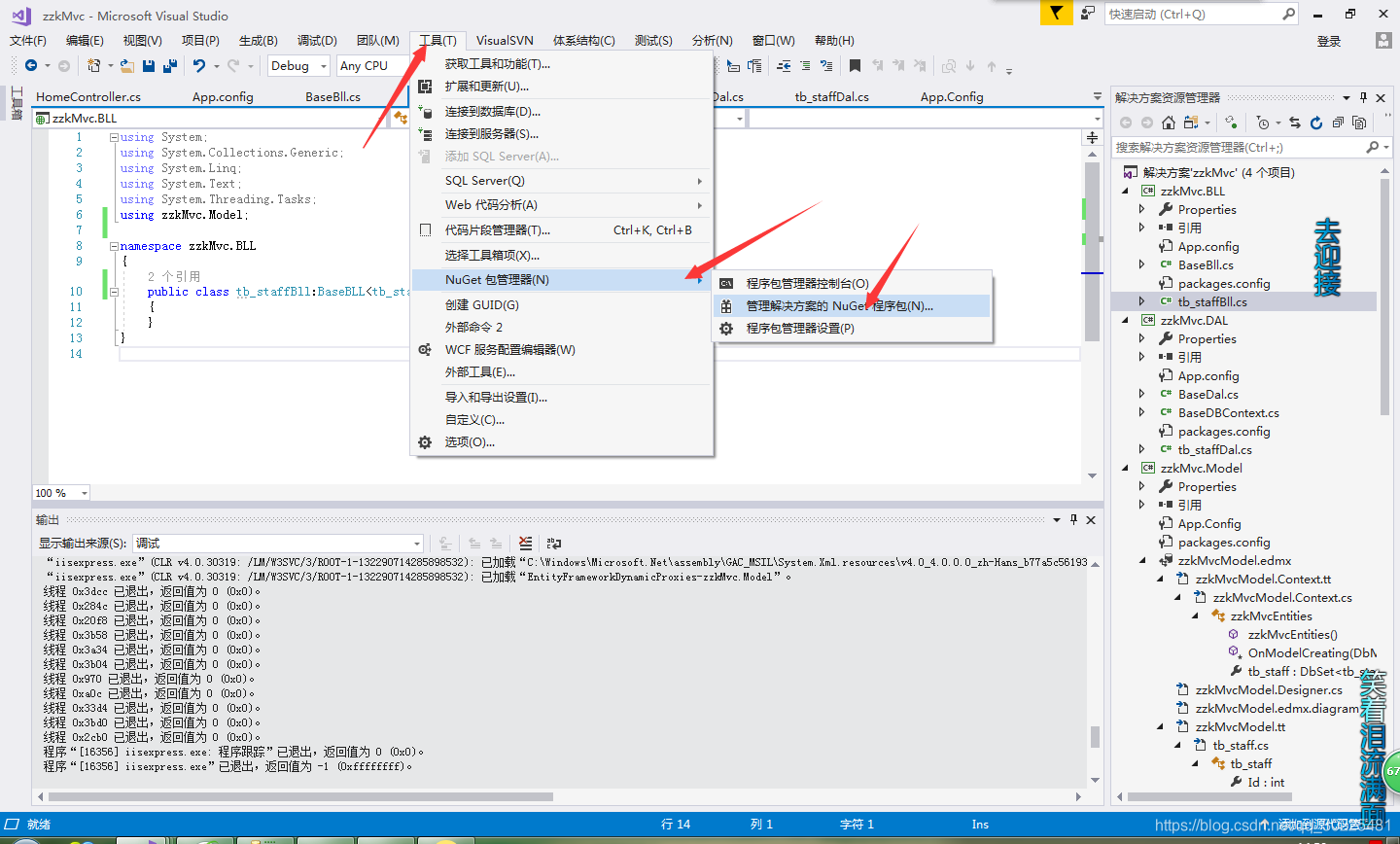Select 连接到数据库(D)... menu item
The width and height of the screenshot is (1400, 844).
point(562,112)
